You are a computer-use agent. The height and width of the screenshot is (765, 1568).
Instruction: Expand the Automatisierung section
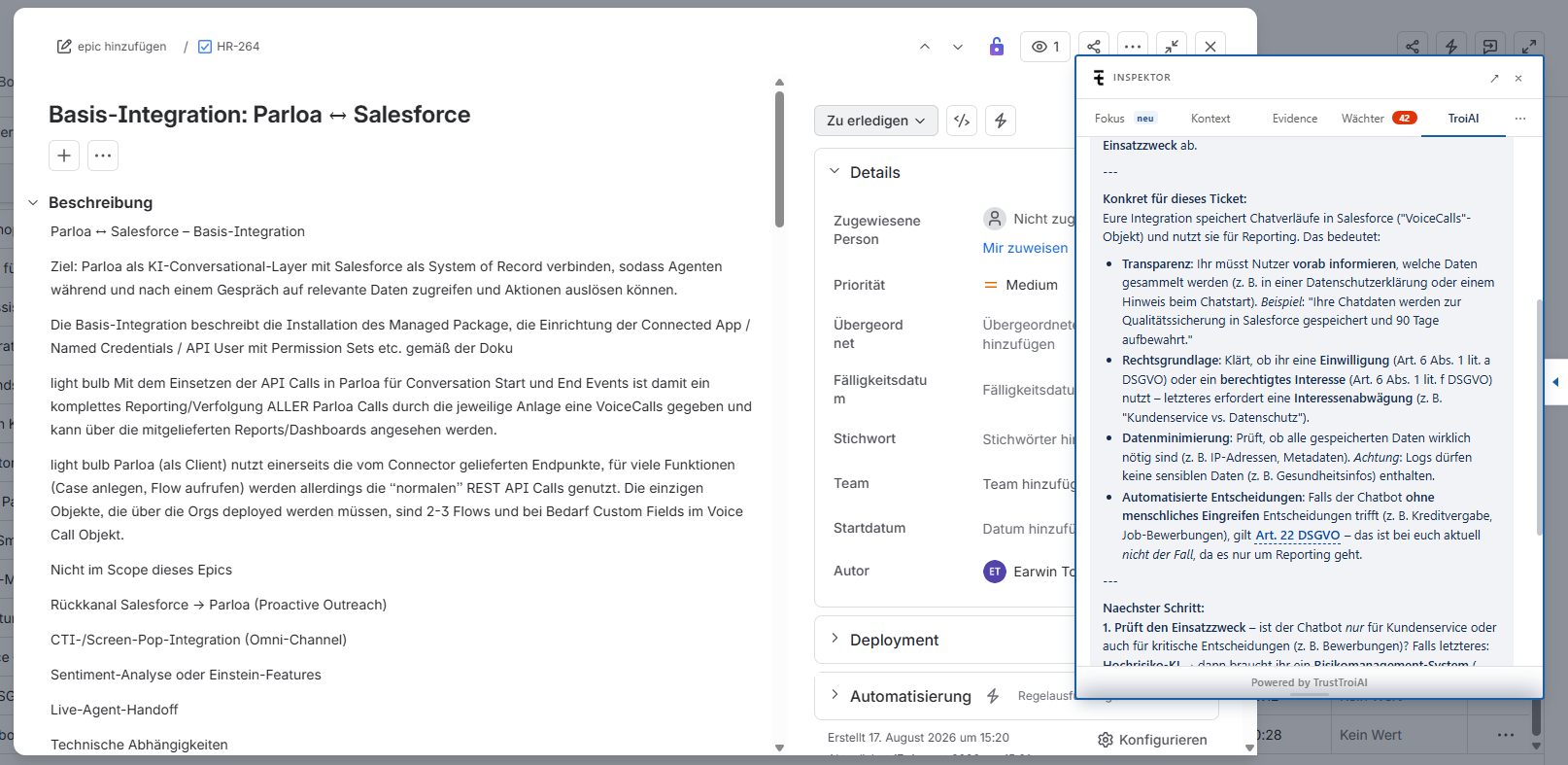click(x=835, y=695)
